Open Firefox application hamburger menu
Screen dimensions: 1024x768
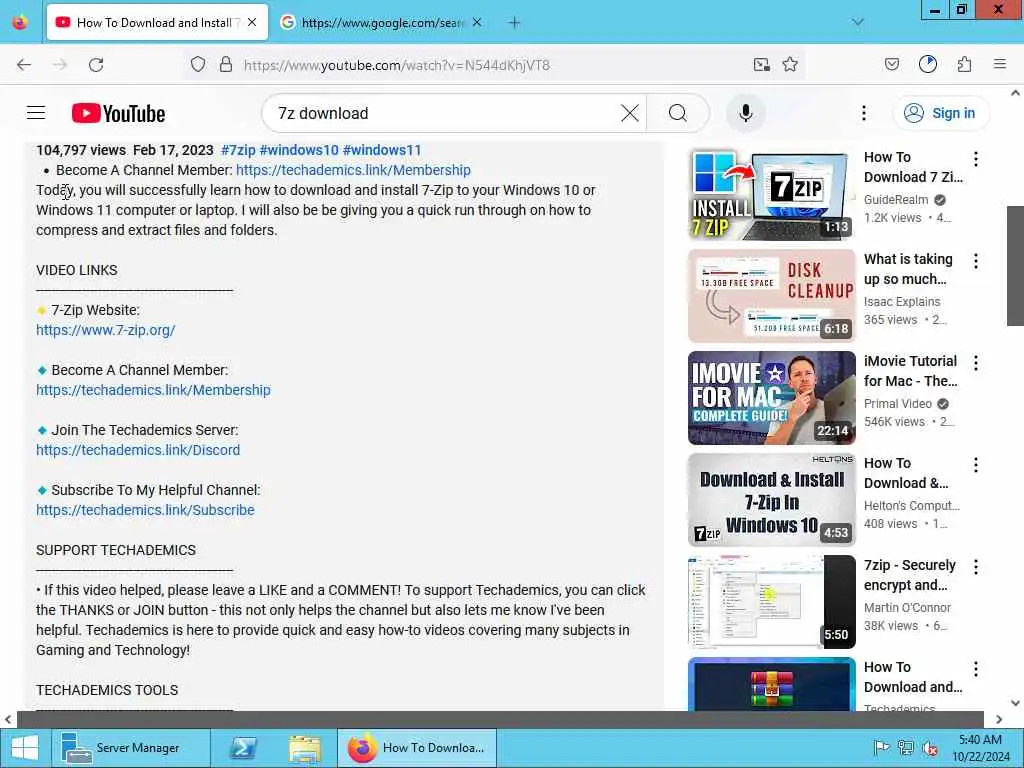[x=1000, y=65]
